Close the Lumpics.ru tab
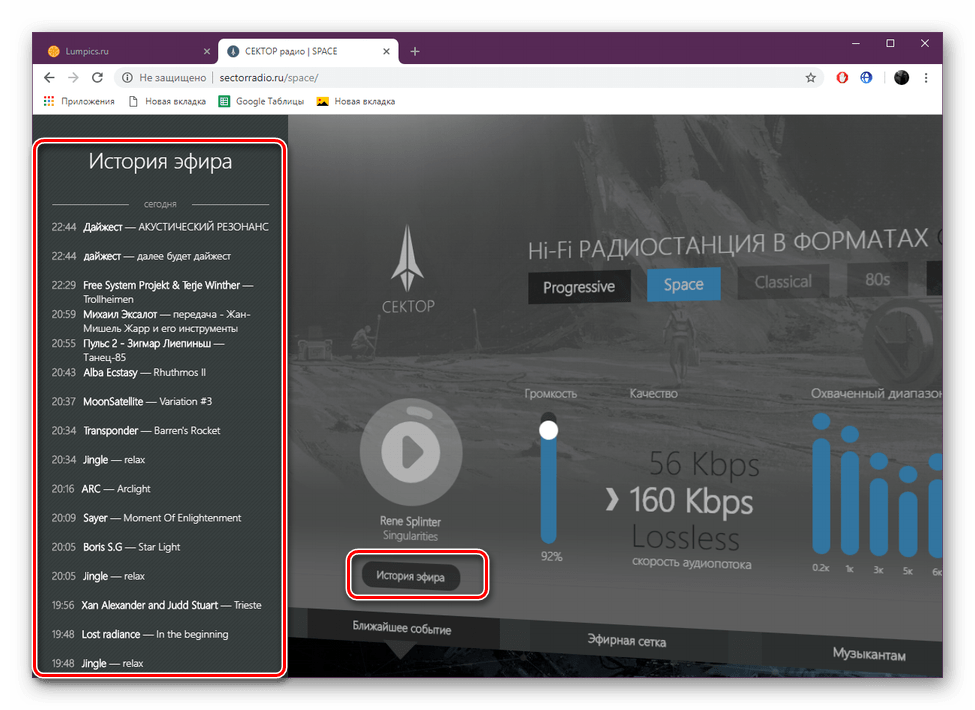Screen dimensions: 975x710 pos(206,52)
